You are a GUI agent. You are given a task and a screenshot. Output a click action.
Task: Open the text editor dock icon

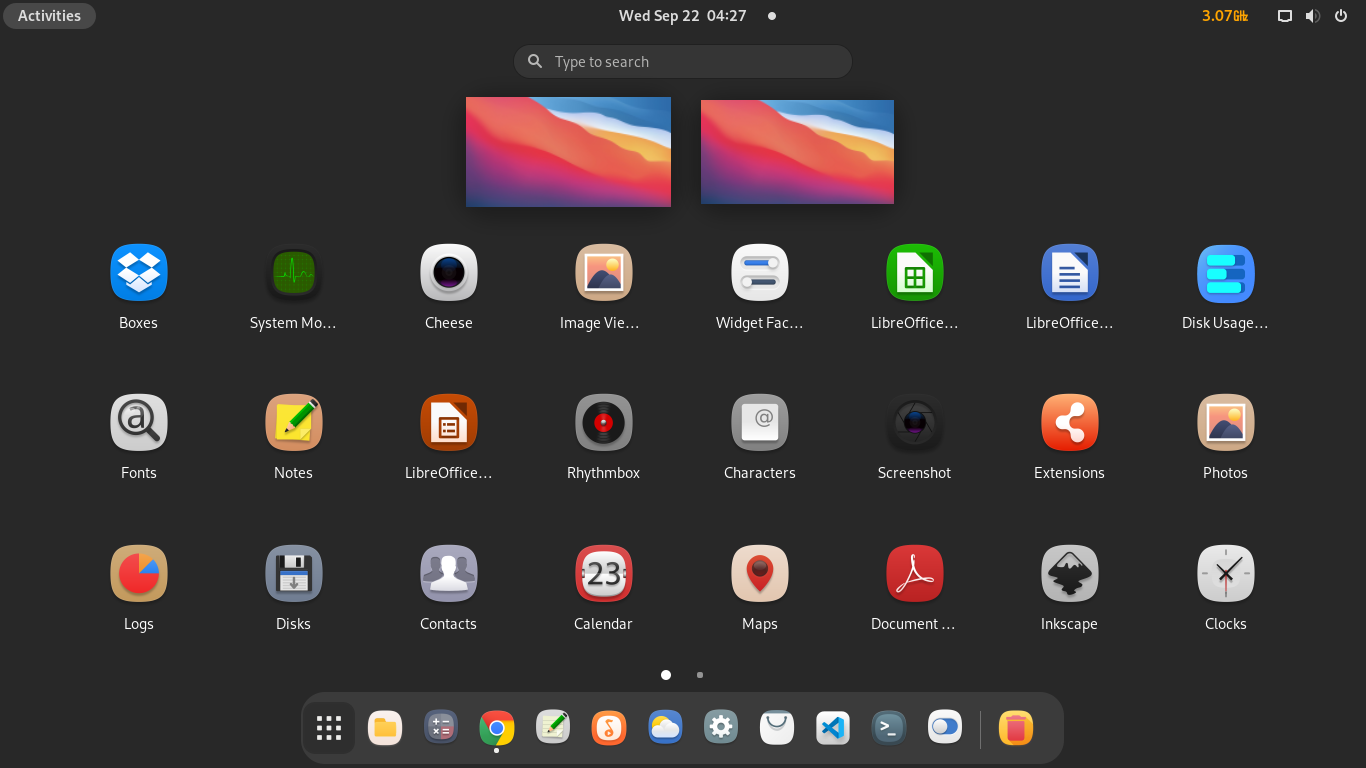[x=553, y=728]
